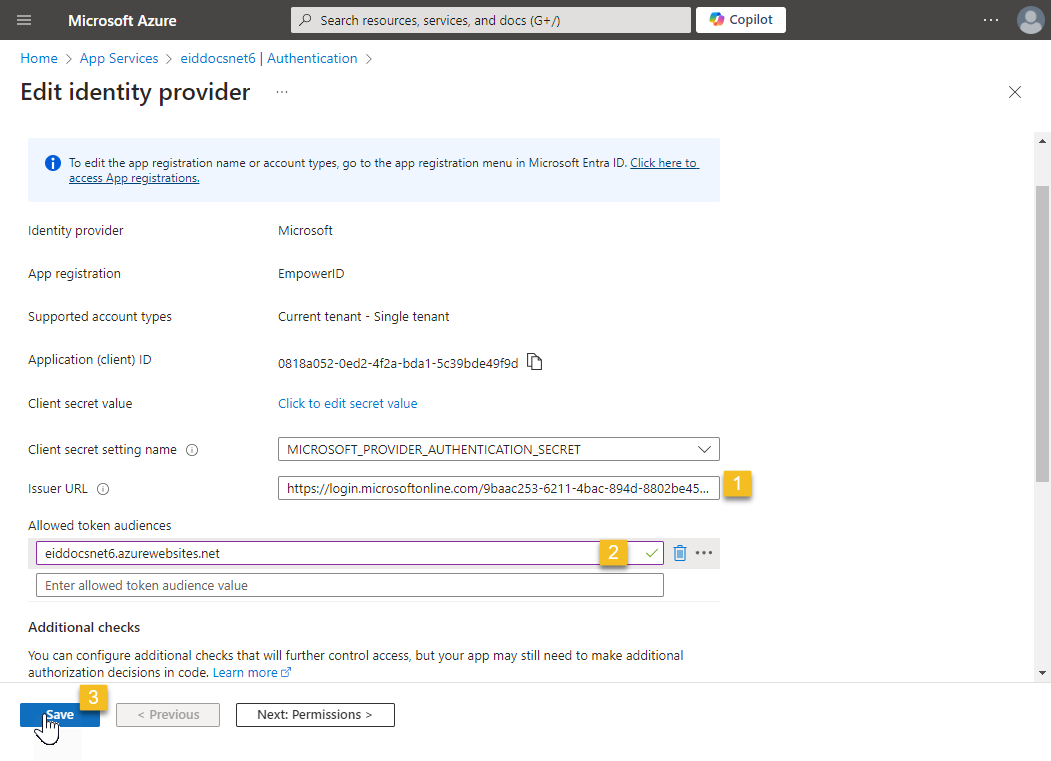Screen dimensions: 1051x761
Task: Open the user account avatar menu
Action: coord(1030,20)
